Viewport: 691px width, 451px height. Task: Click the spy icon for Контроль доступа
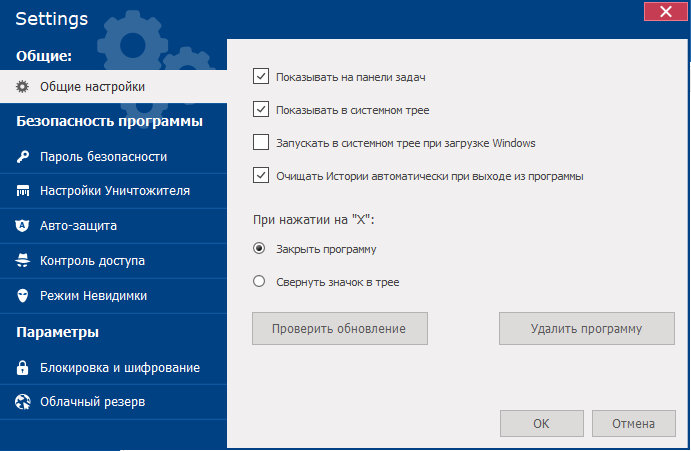(22, 261)
